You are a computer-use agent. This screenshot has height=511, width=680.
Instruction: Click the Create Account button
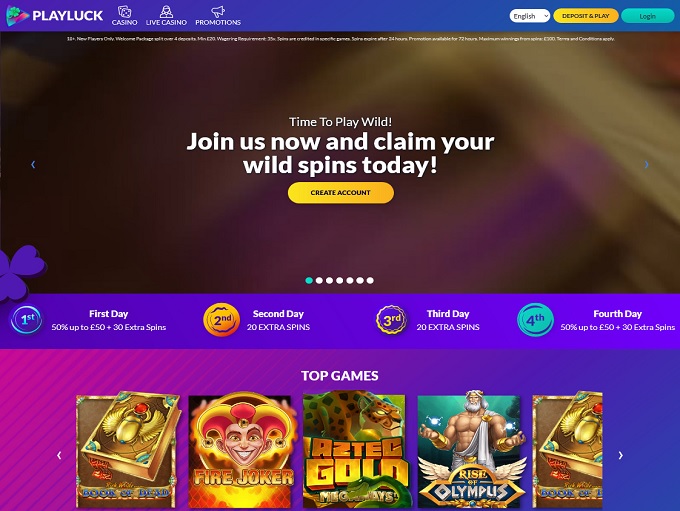(341, 193)
